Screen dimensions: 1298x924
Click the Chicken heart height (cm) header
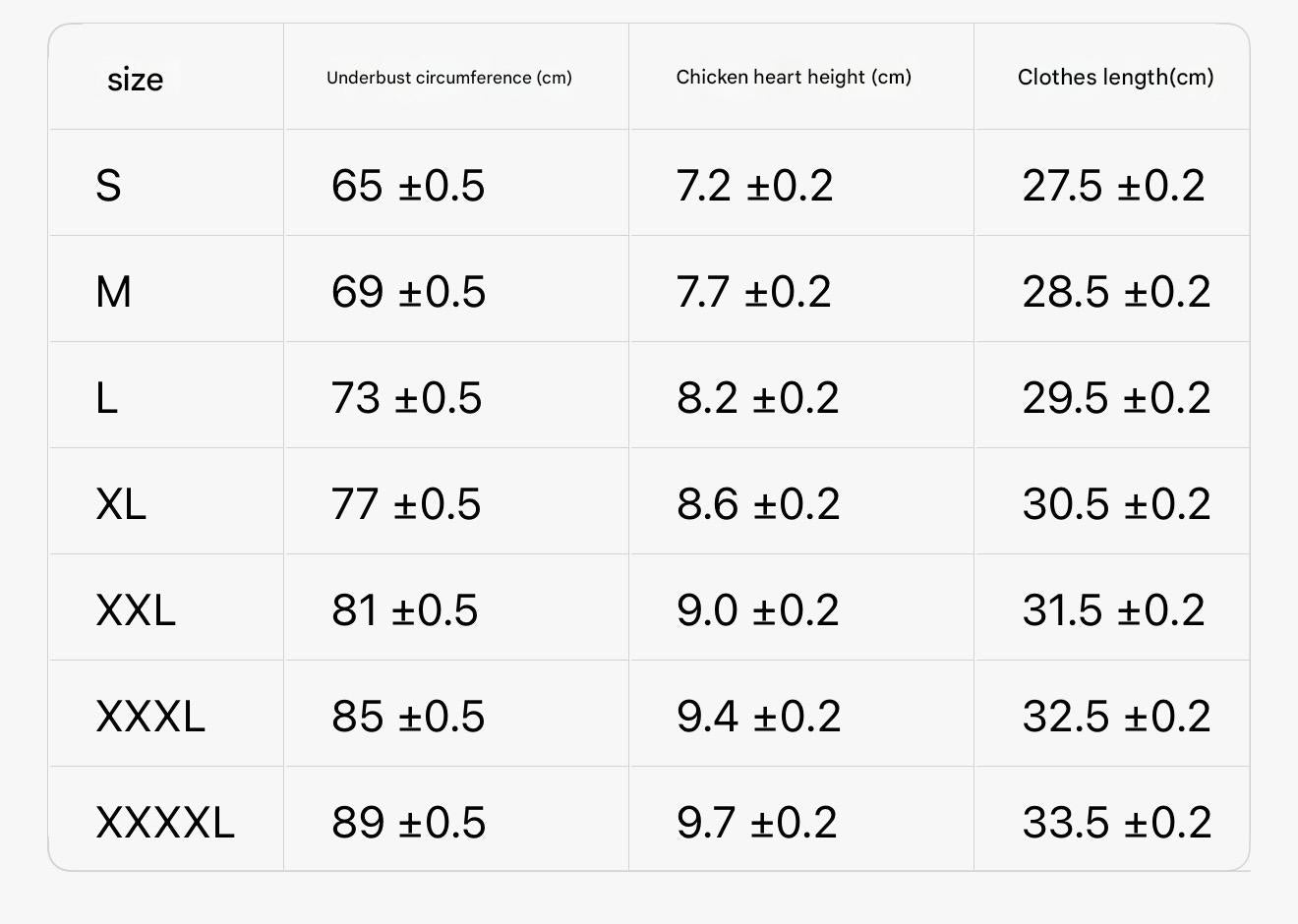(794, 77)
